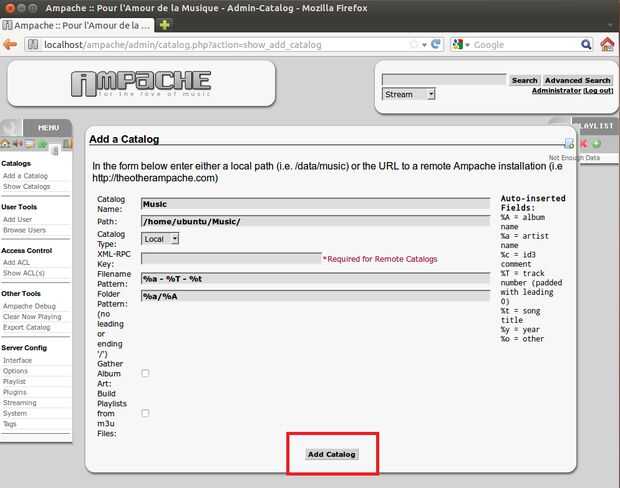Open Show Catalogs sidebar link
620x488 pixels.
point(26,186)
